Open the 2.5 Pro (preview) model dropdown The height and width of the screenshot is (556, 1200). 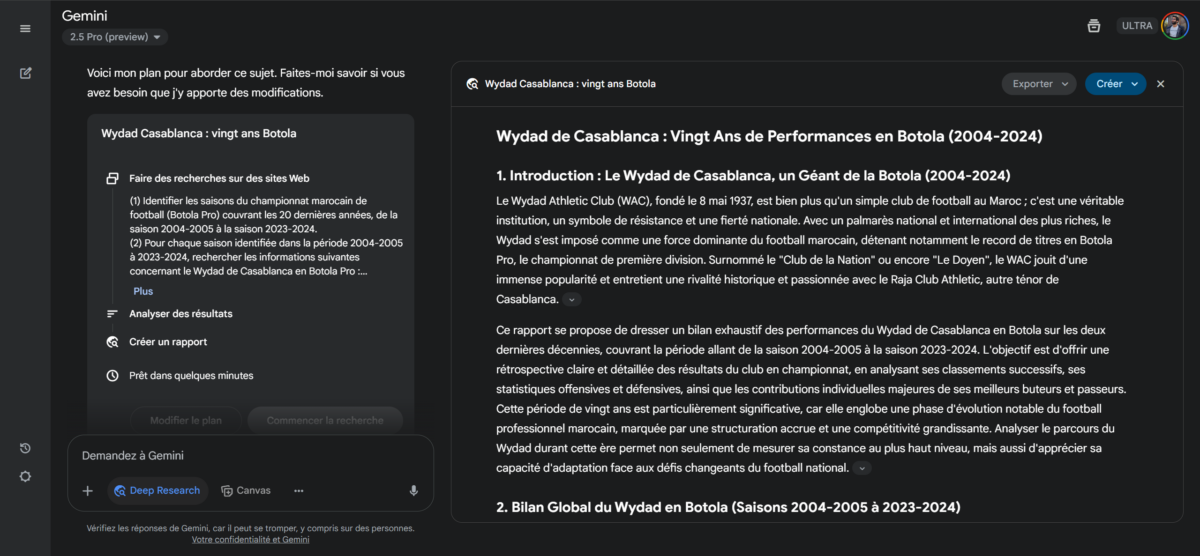tap(115, 37)
